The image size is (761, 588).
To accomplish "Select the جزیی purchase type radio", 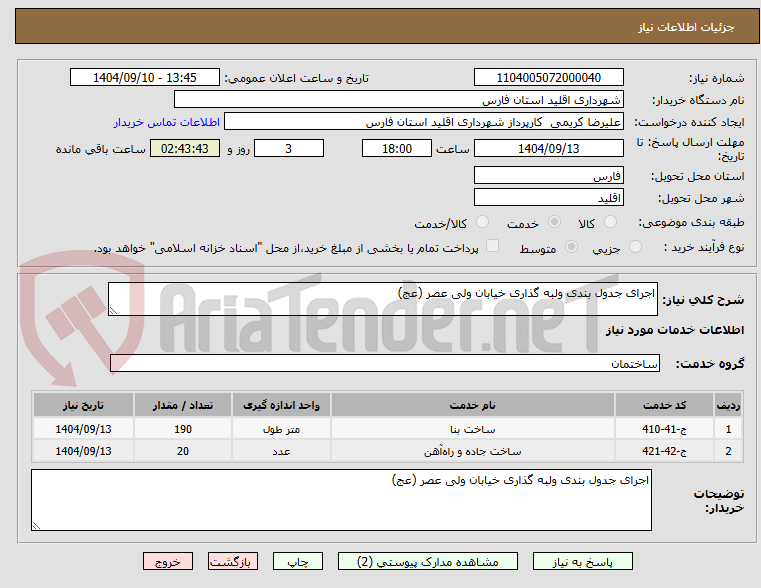I will [x=635, y=247].
